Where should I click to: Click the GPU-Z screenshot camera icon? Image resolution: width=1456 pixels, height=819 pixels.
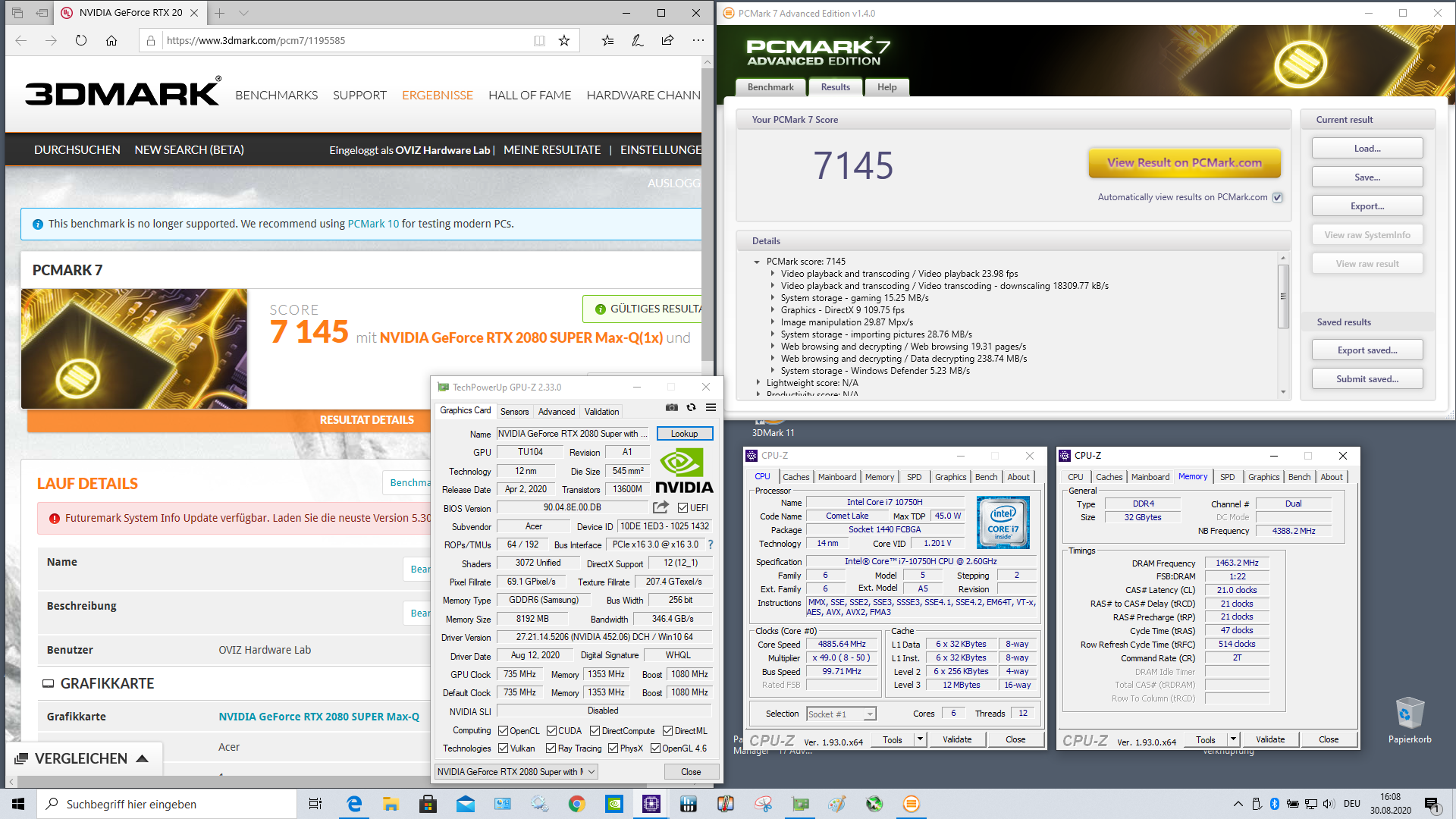point(671,408)
